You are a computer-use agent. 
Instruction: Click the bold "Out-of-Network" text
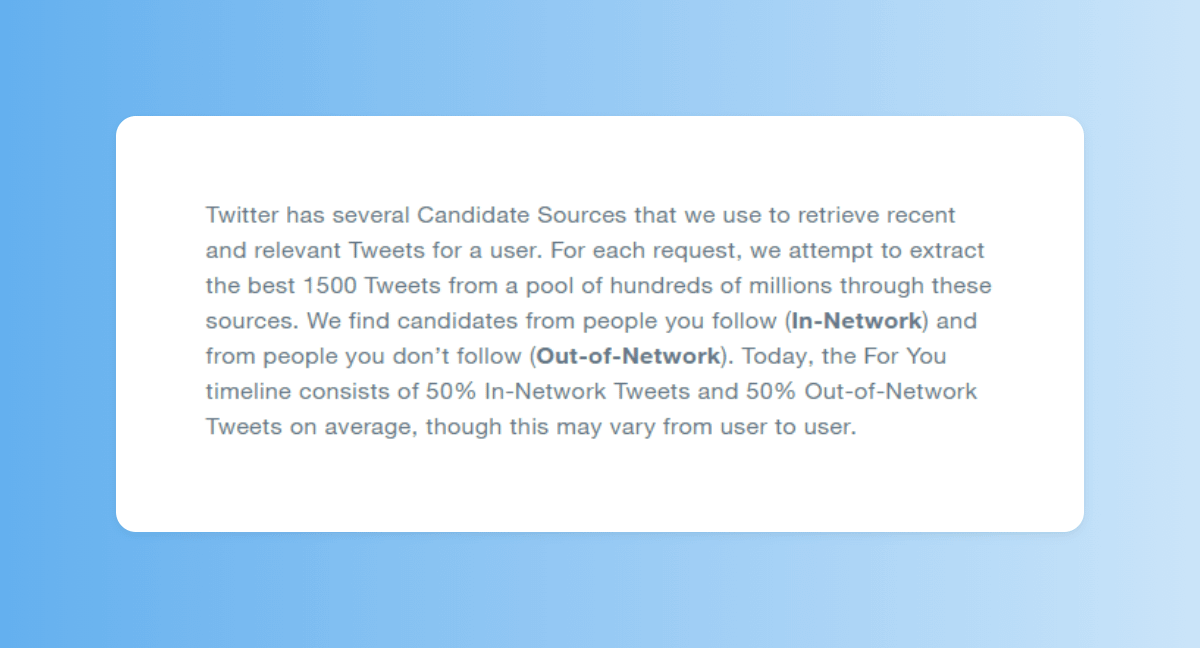tap(628, 356)
